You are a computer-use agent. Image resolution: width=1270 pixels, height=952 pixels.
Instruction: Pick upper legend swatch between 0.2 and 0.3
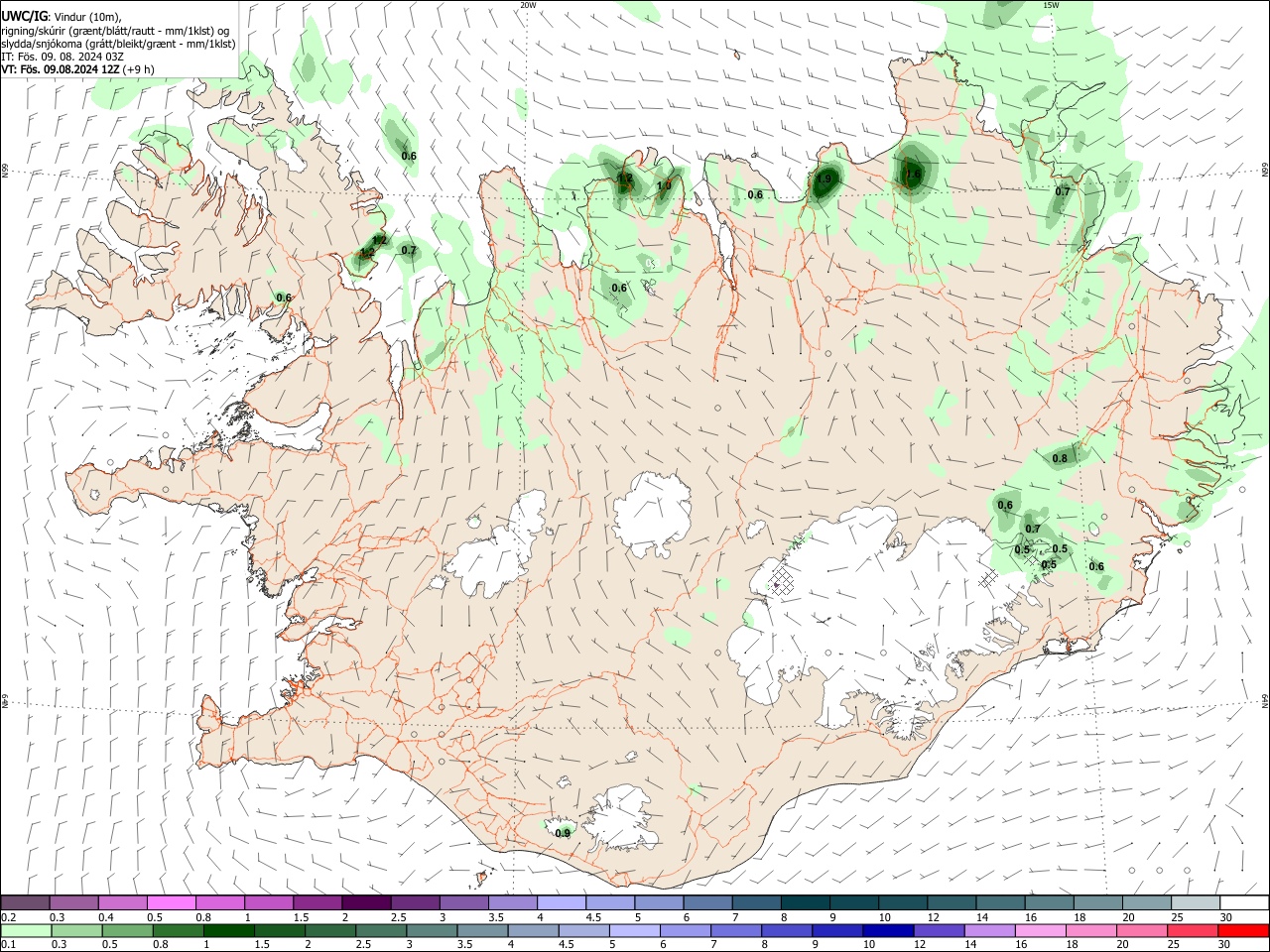click(25, 902)
